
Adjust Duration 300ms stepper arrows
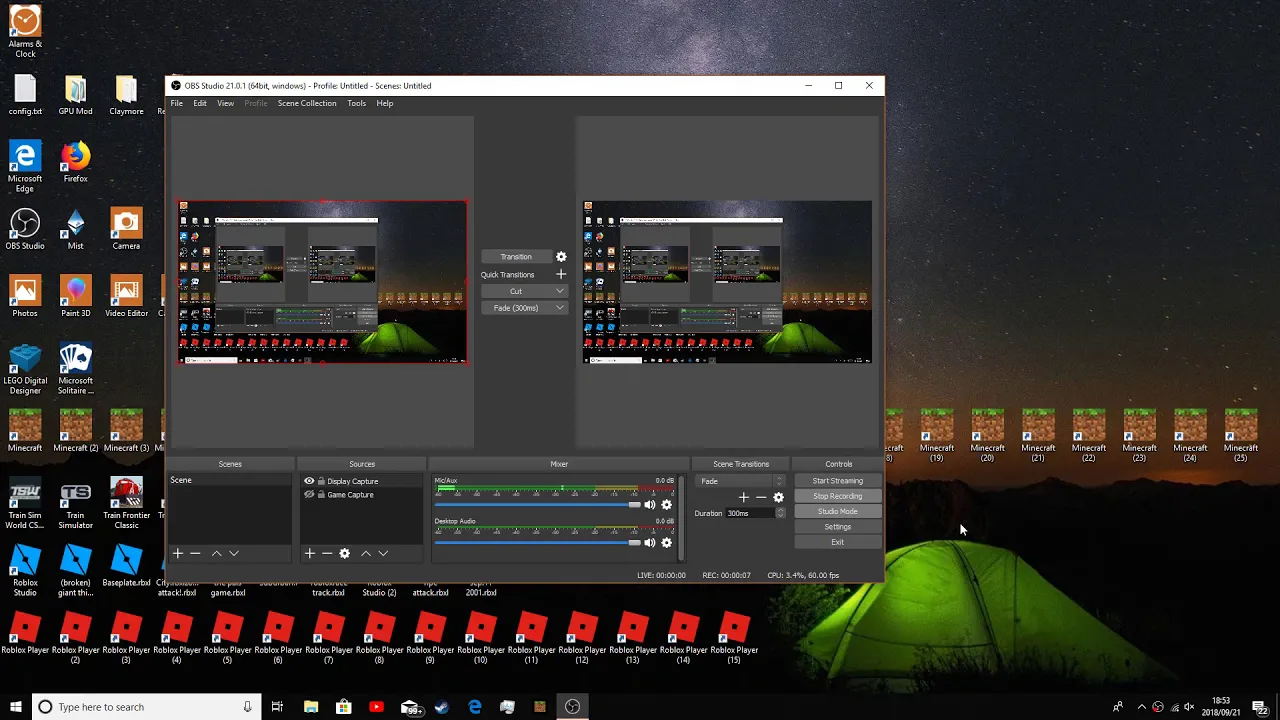(780, 513)
